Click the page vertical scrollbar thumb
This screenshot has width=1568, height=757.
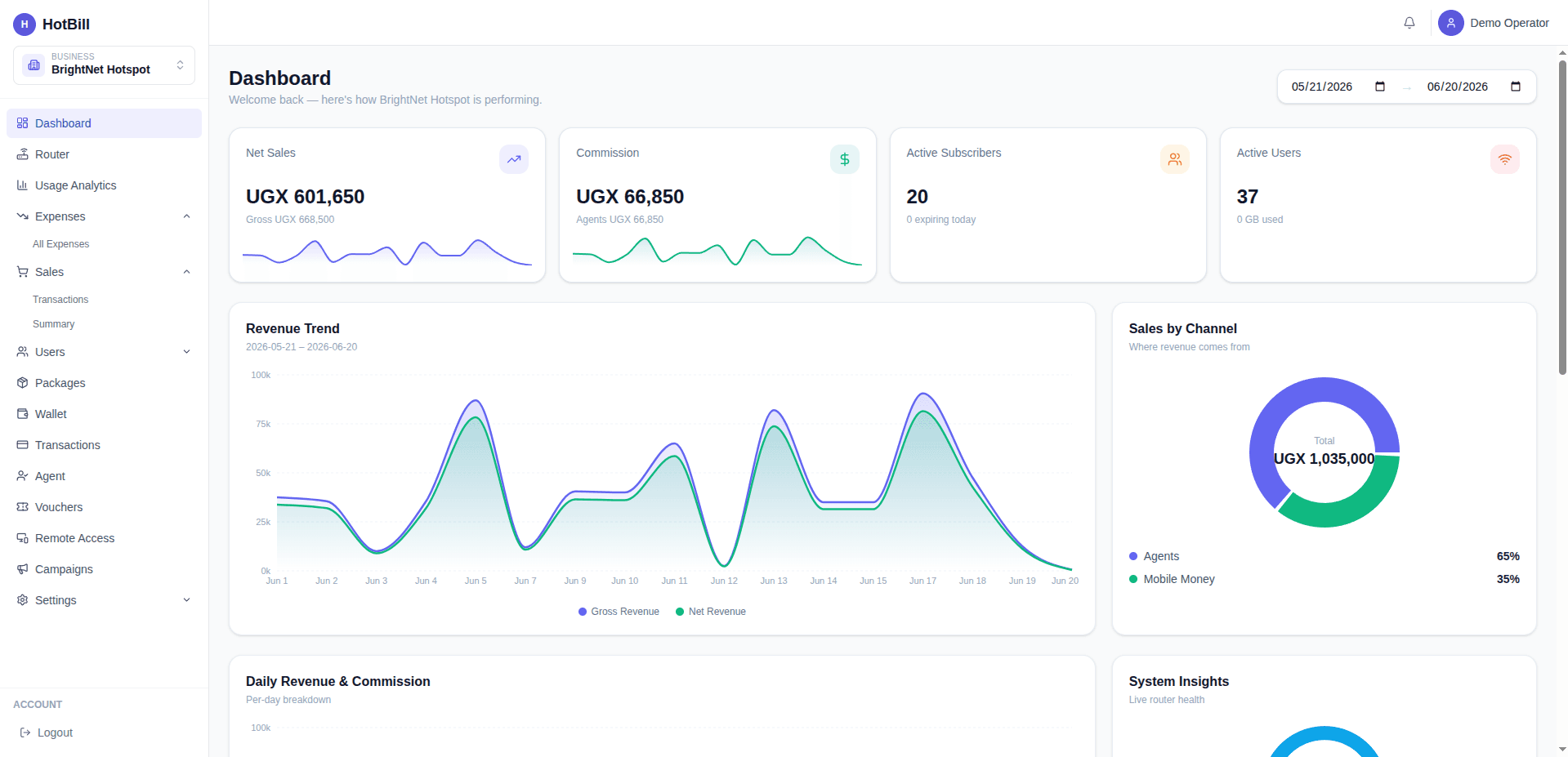1562,216
